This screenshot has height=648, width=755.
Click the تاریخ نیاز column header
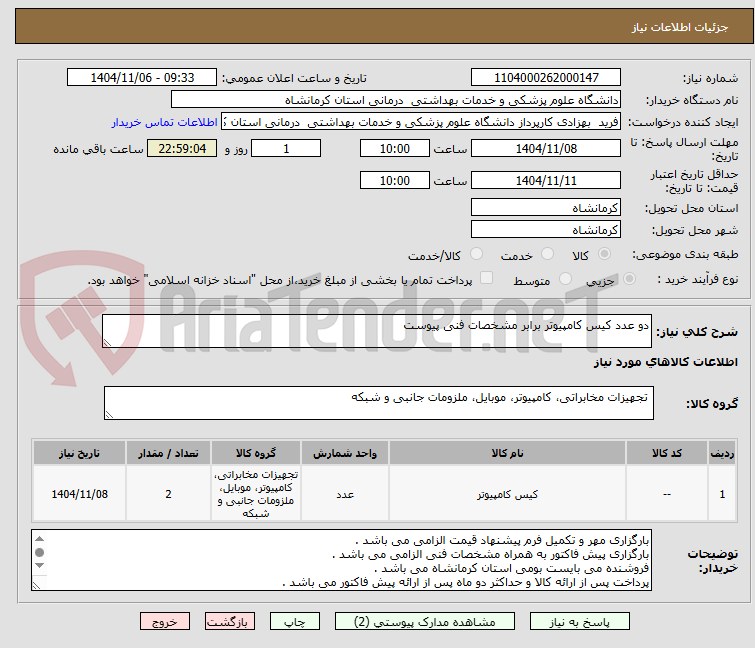coord(79,453)
